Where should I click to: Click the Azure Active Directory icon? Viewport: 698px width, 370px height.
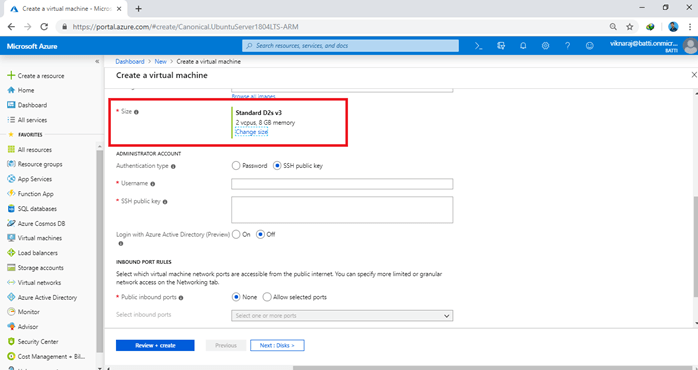[x=11, y=297]
